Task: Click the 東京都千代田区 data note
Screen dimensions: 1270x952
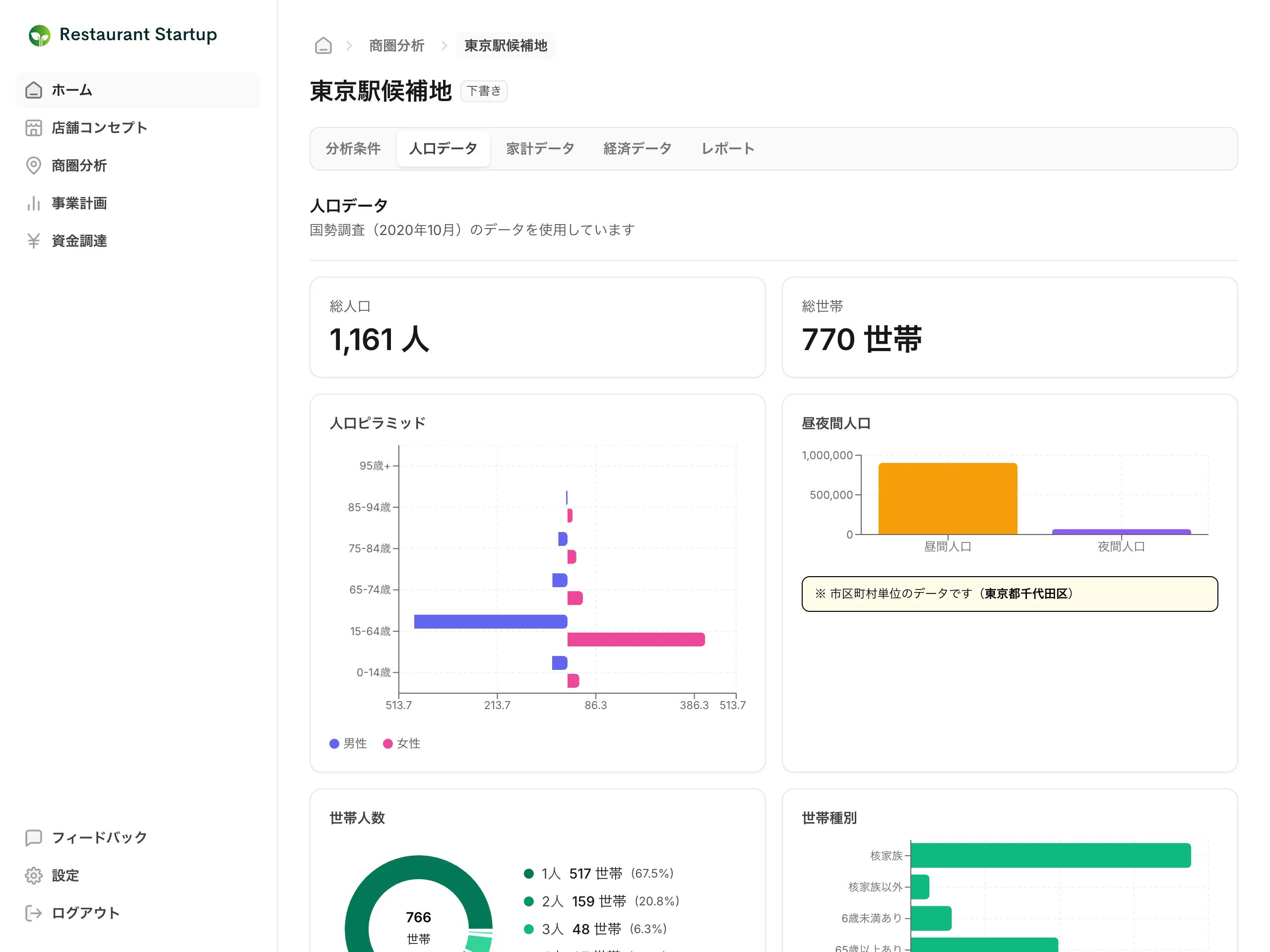Action: click(x=1010, y=594)
